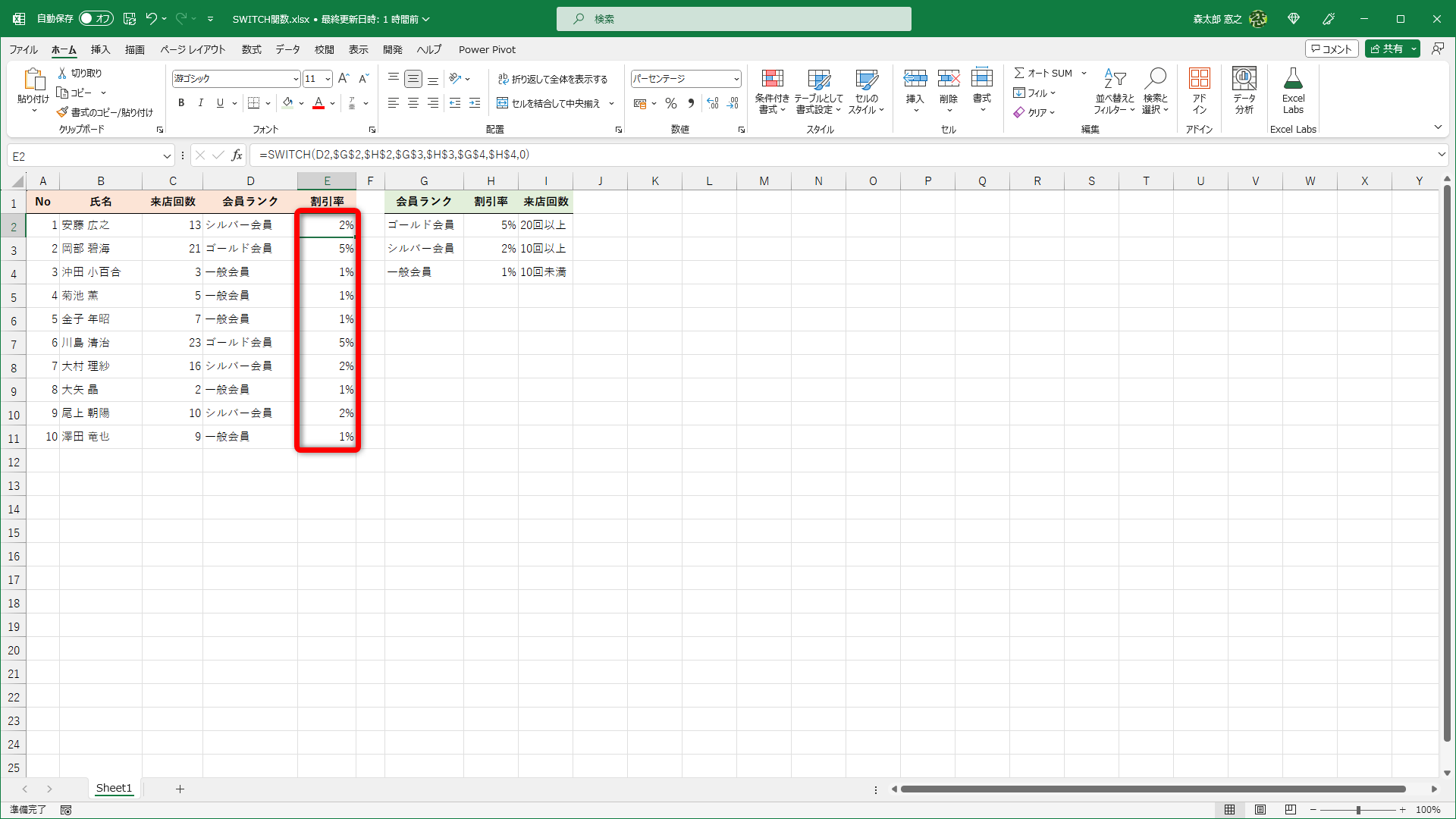Open the 数式 ribbon tab
The image size is (1456, 819).
251,49
